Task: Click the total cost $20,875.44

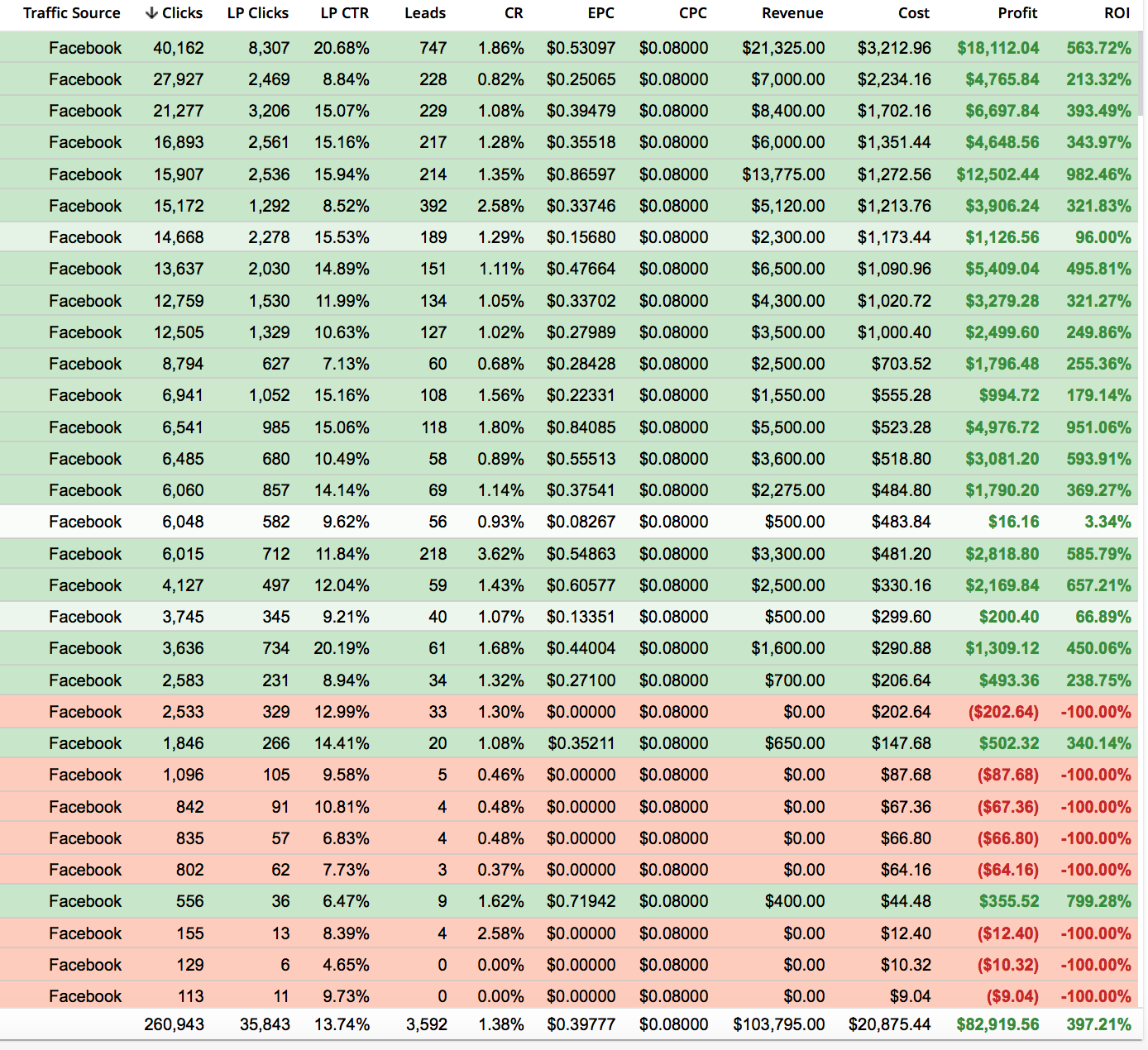Action: 890,1024
